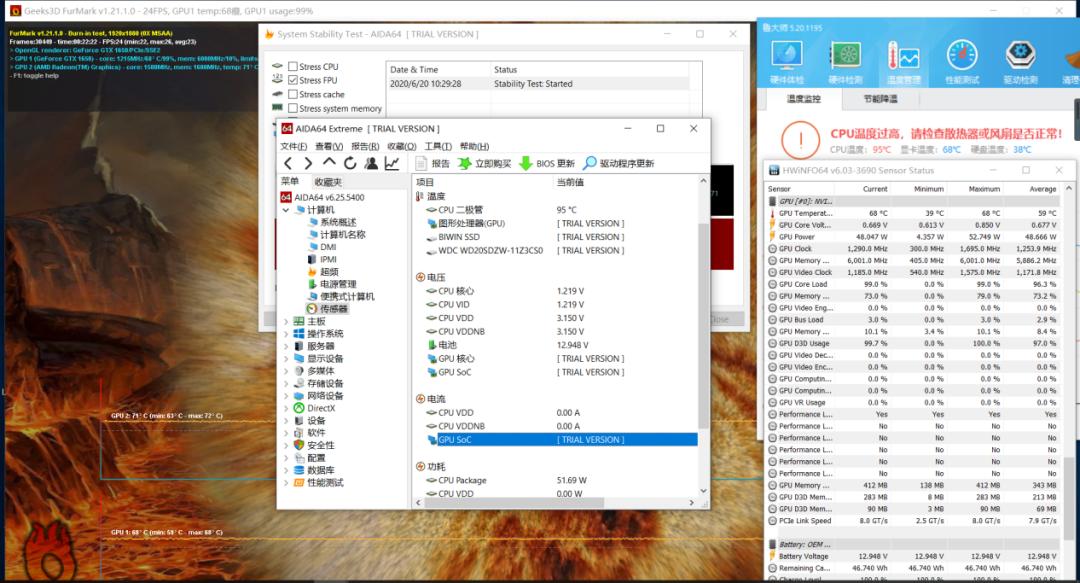Select 电源管理 in AIDA64 tree

[x=332, y=284]
